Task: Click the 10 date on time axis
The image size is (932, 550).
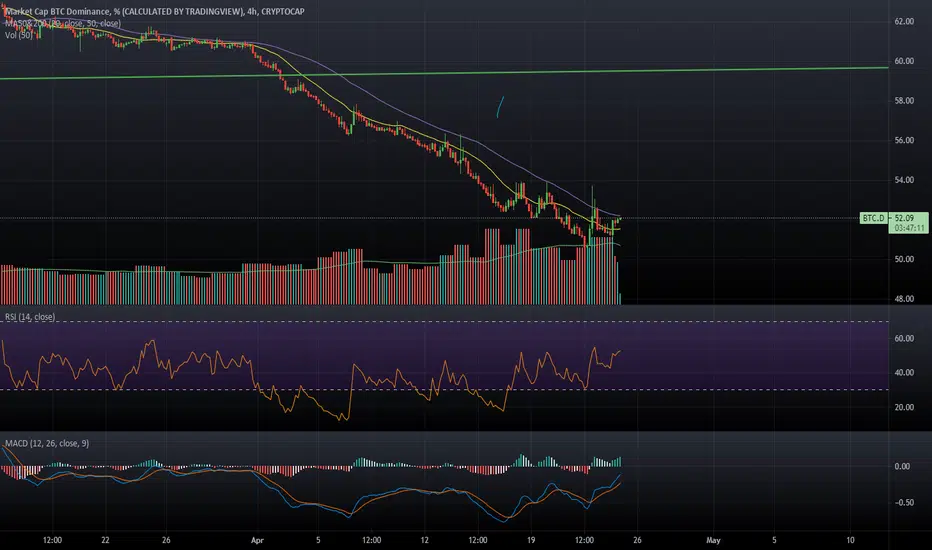Action: [x=851, y=540]
